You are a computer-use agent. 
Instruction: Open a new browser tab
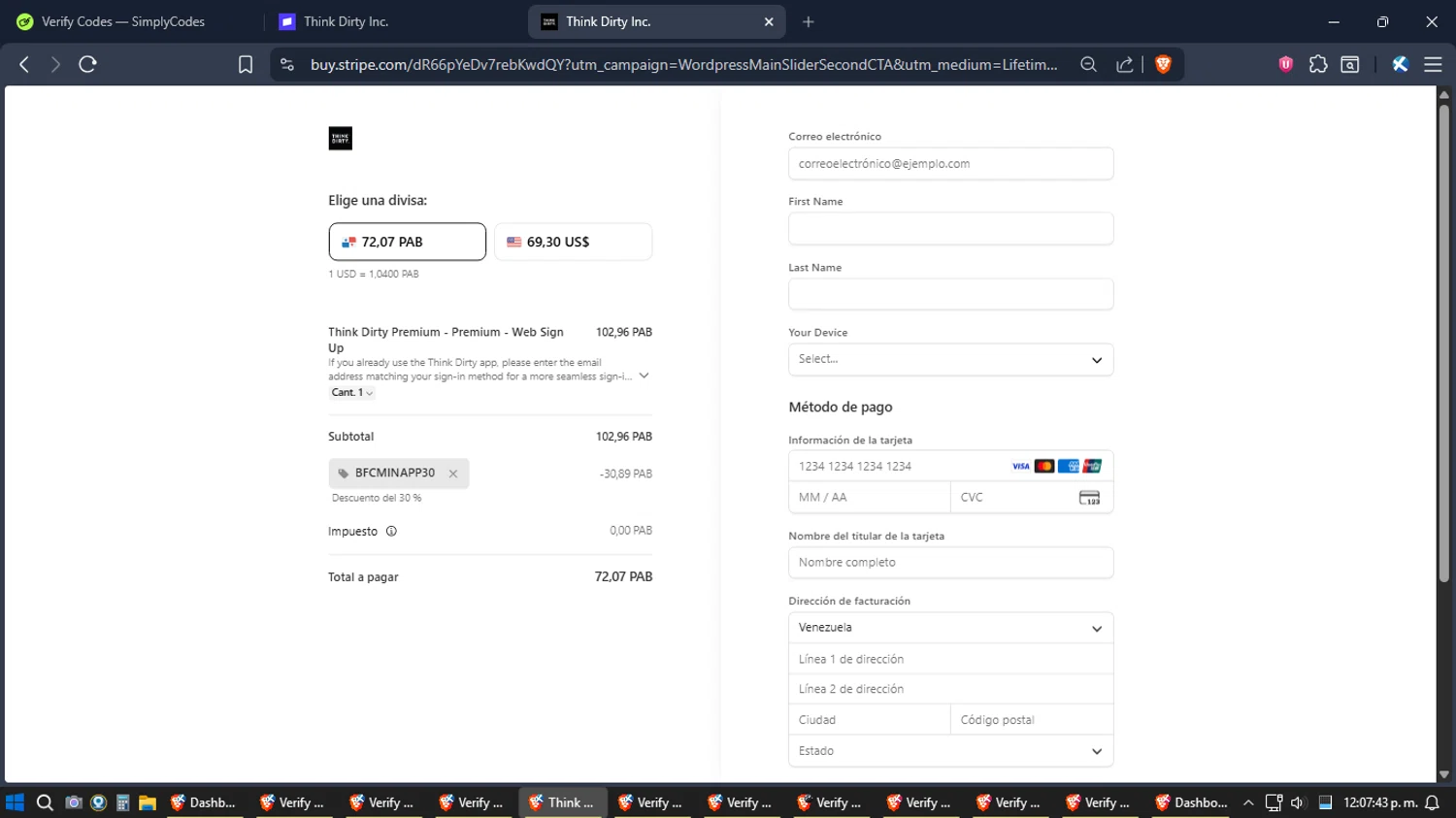coord(808,21)
